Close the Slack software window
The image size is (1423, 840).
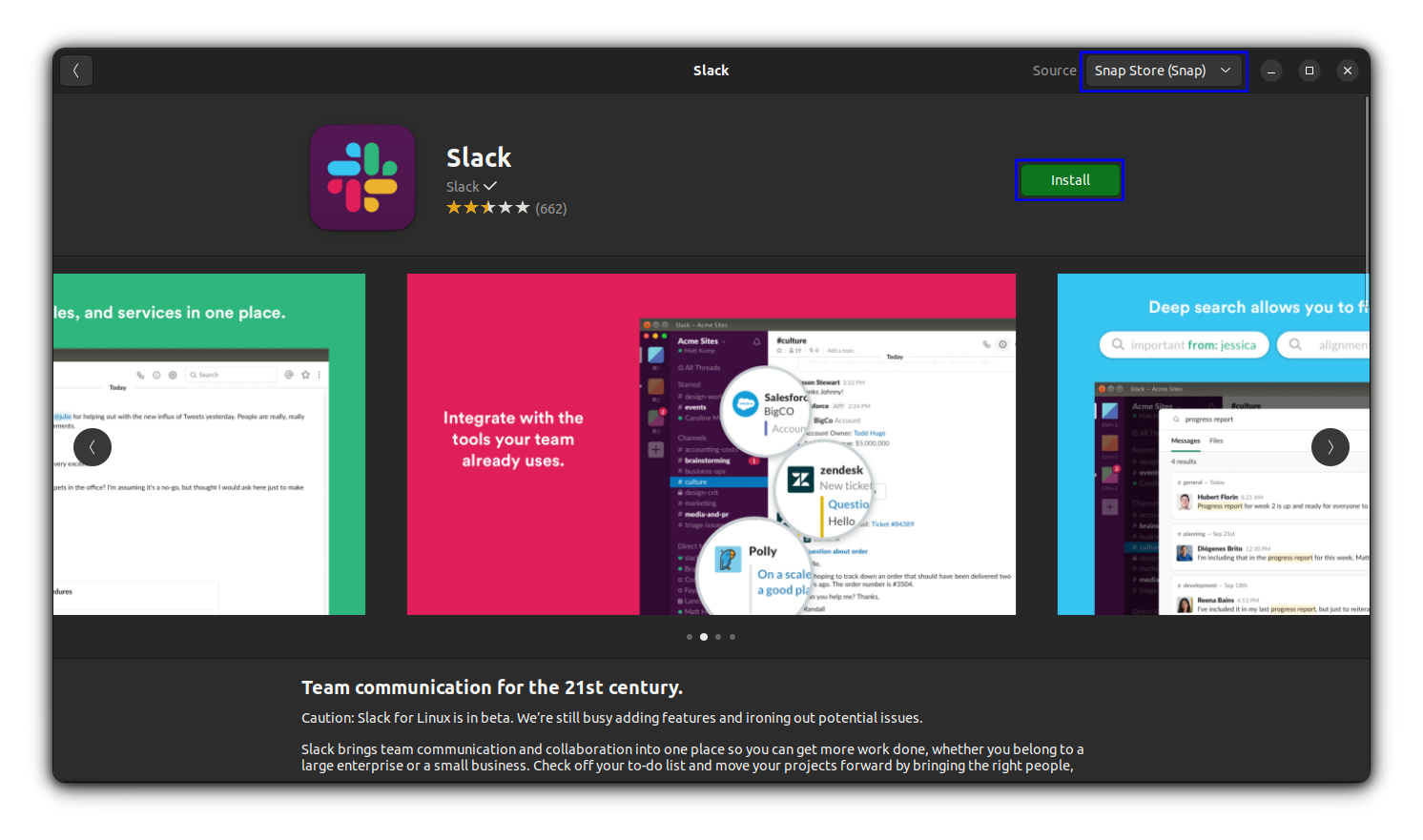click(1348, 71)
